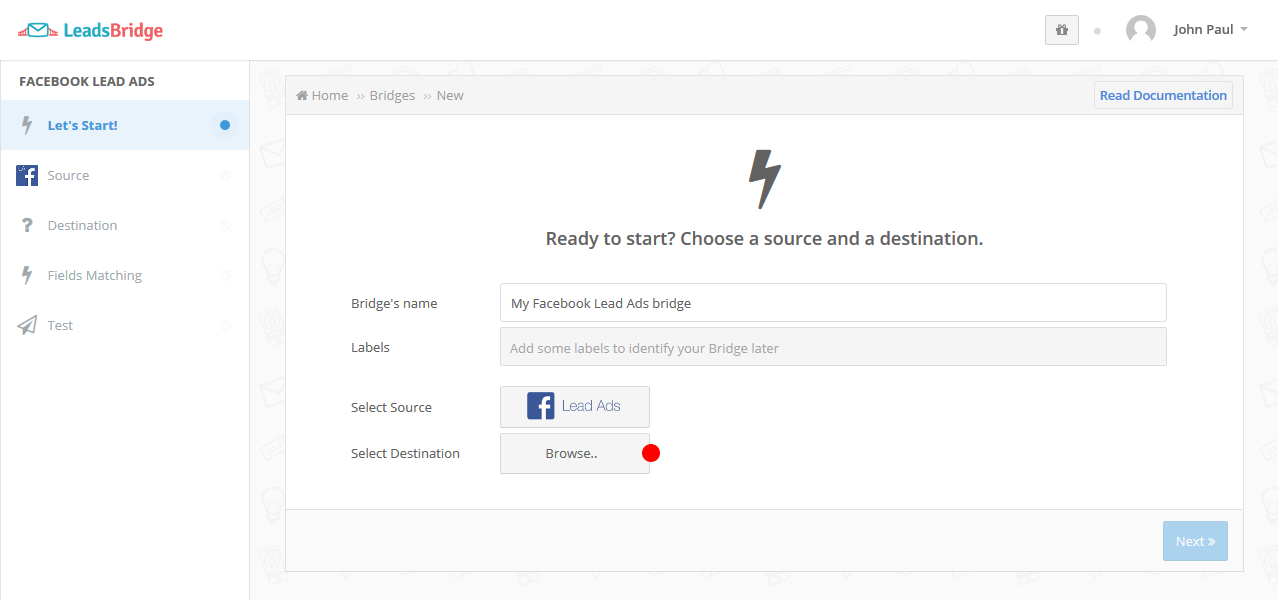Open the John Paul account dropdown
This screenshot has height=600, width=1278.
(1211, 30)
